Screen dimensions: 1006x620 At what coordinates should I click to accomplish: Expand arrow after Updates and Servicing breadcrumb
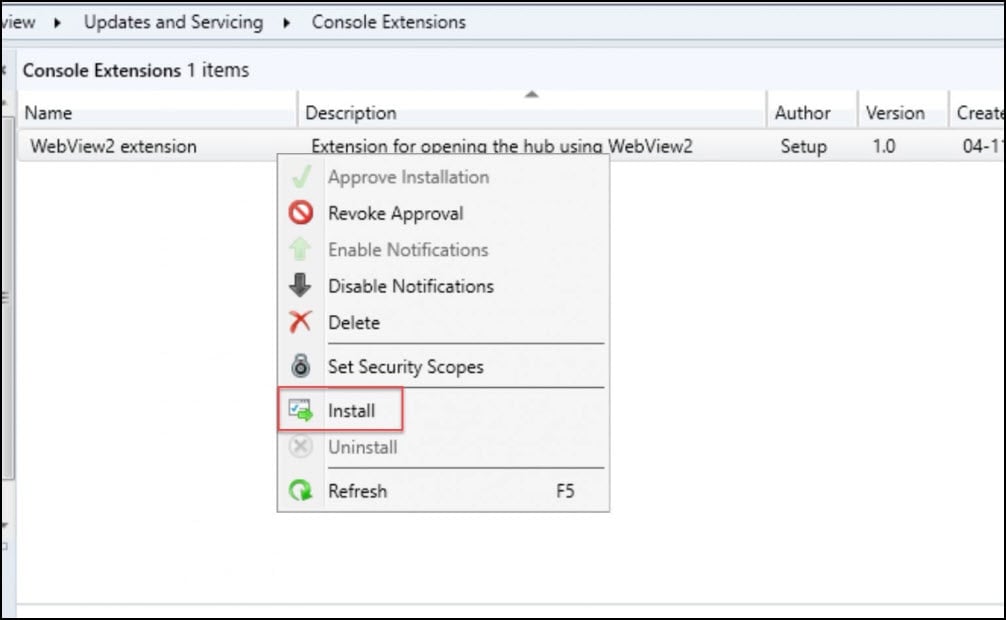pos(286,23)
